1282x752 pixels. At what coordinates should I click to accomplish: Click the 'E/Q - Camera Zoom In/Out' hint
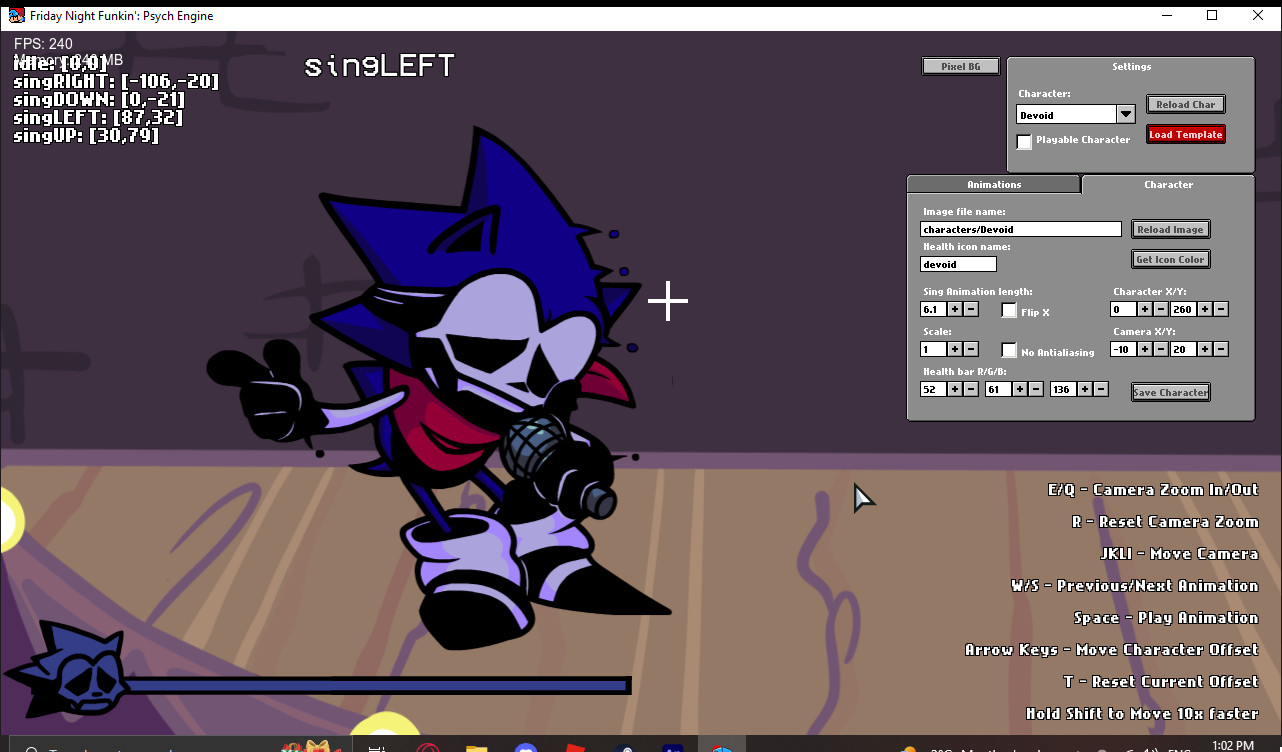1153,490
